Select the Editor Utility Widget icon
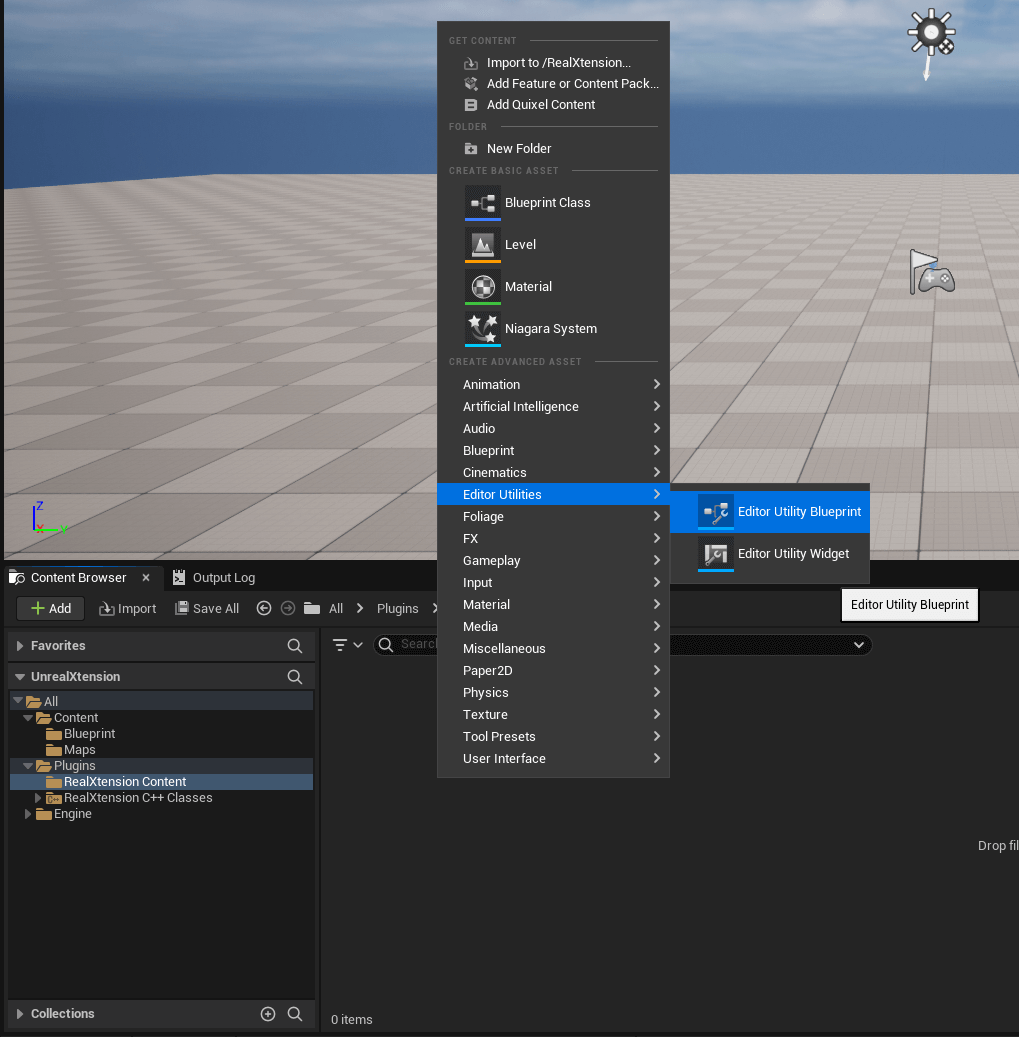 pos(716,554)
